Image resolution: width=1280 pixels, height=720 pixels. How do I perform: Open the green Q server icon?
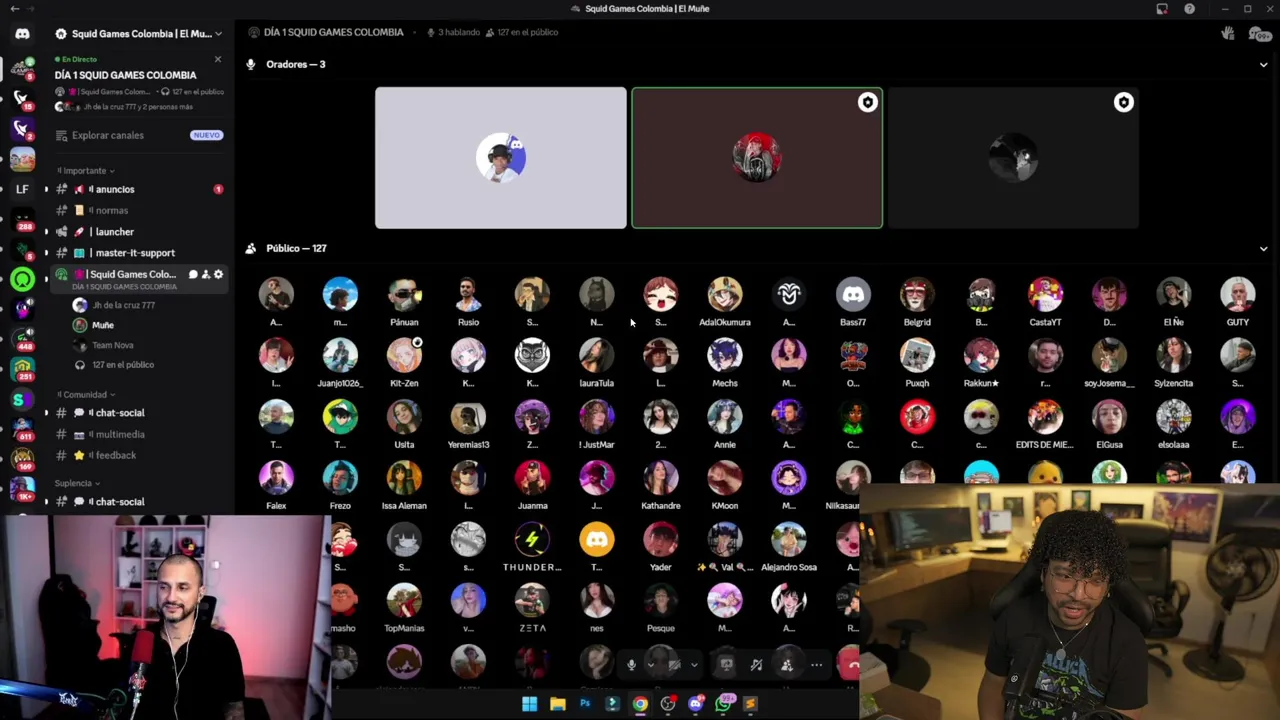click(22, 280)
